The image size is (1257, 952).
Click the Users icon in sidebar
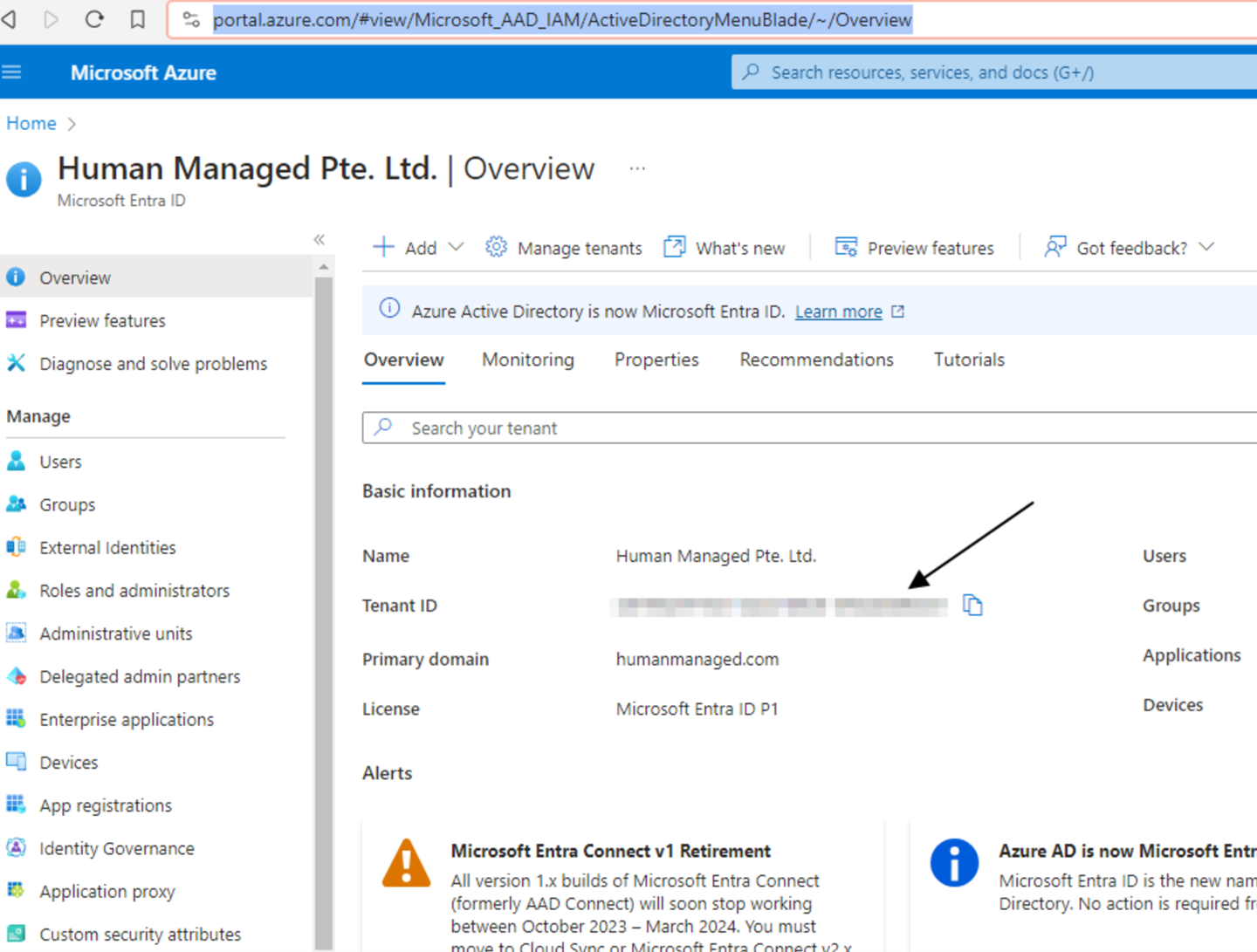pyautogui.click(x=16, y=461)
